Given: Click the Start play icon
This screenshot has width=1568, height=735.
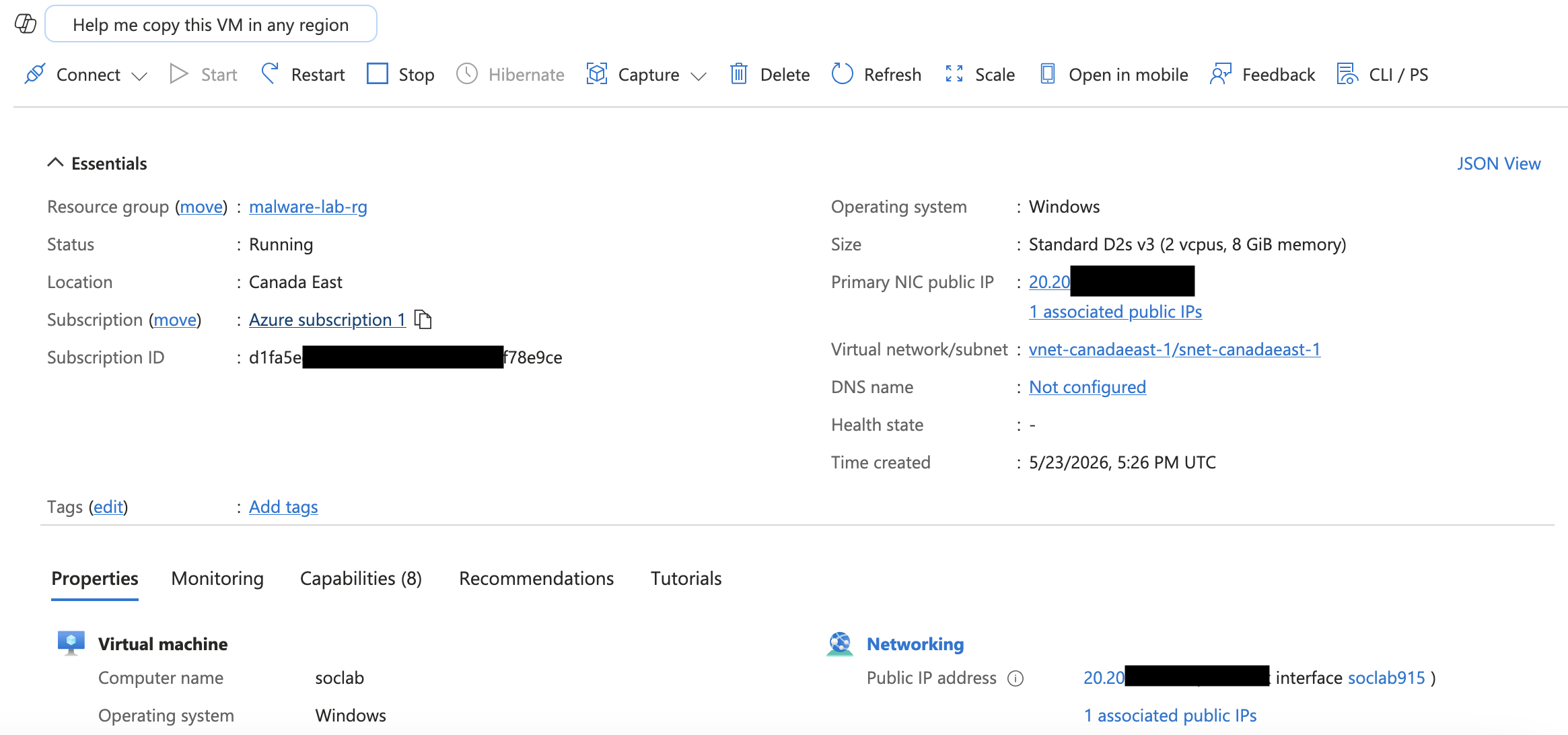Looking at the screenshot, I should click(178, 74).
